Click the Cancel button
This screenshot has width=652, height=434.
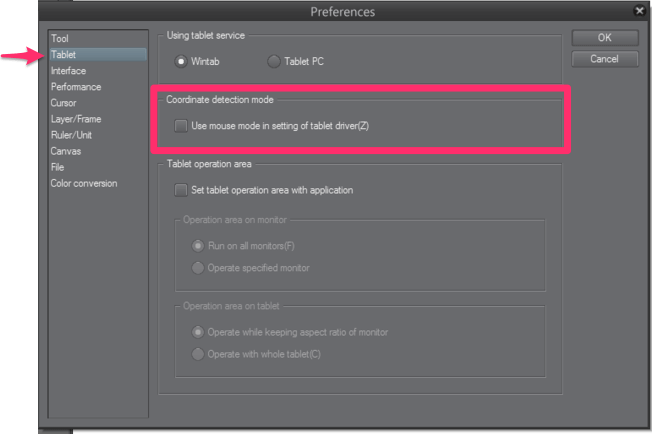coord(605,59)
